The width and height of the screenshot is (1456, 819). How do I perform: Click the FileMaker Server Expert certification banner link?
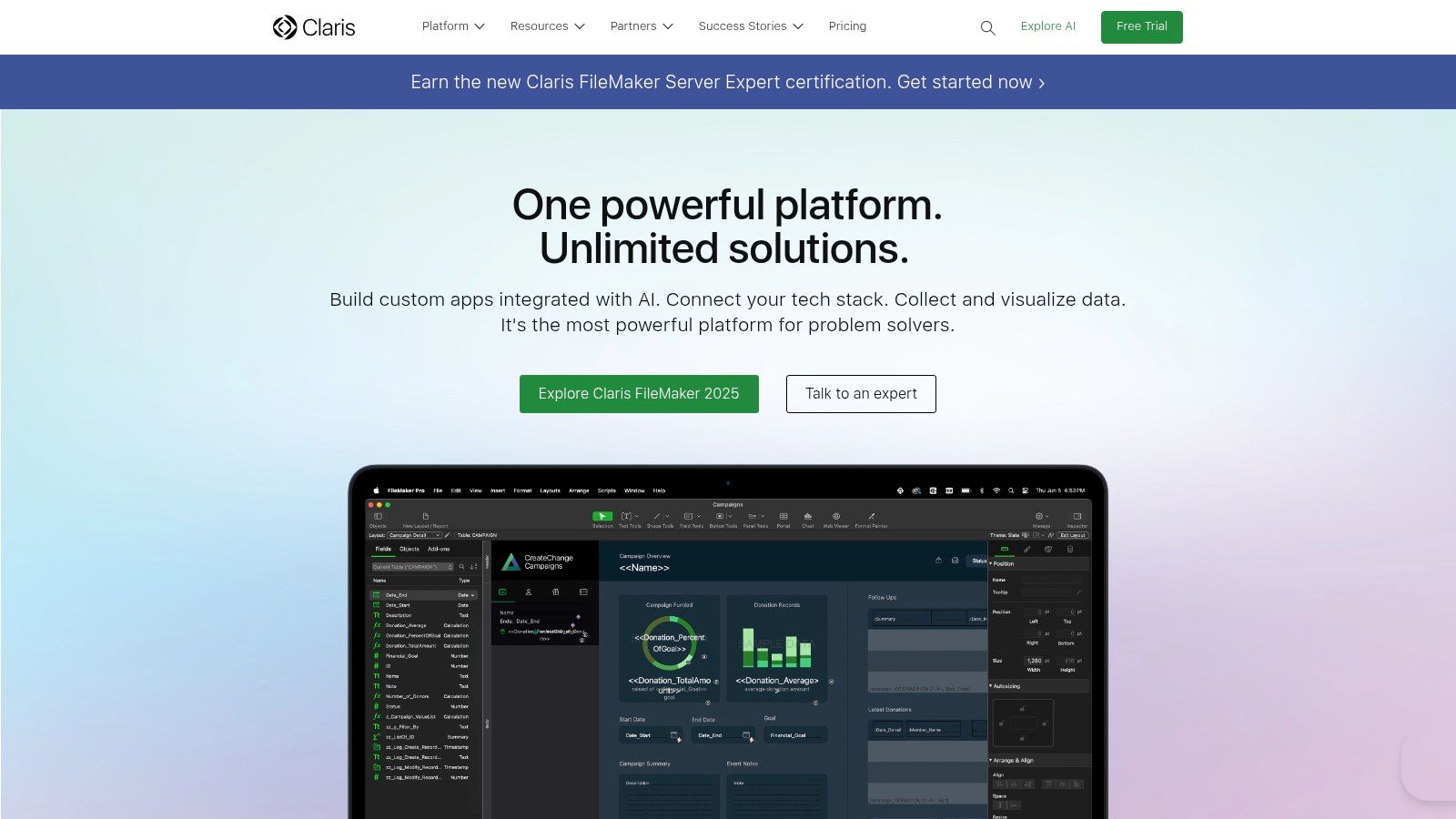[728, 82]
